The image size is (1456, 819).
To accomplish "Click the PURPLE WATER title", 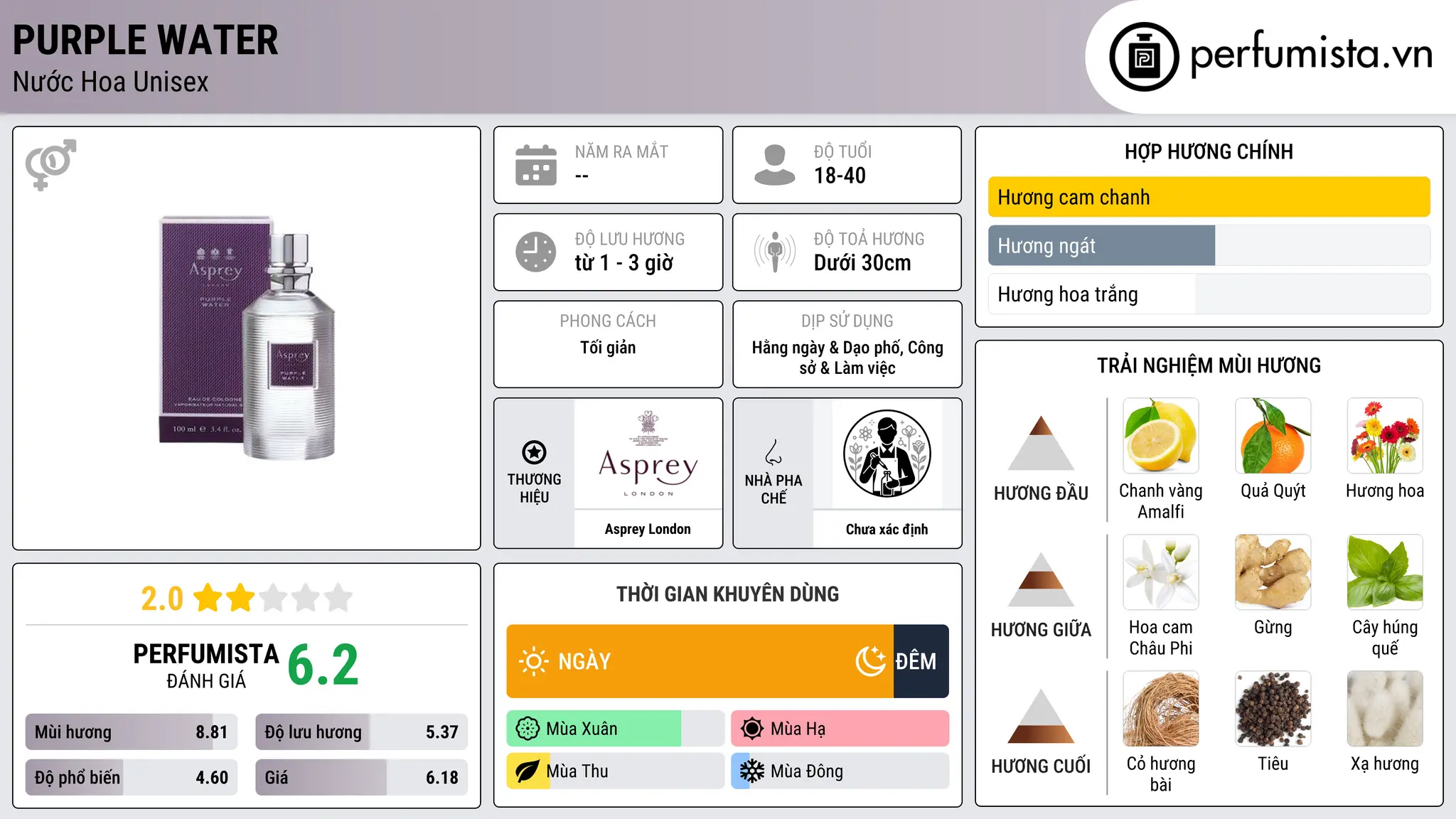I will pos(146,40).
